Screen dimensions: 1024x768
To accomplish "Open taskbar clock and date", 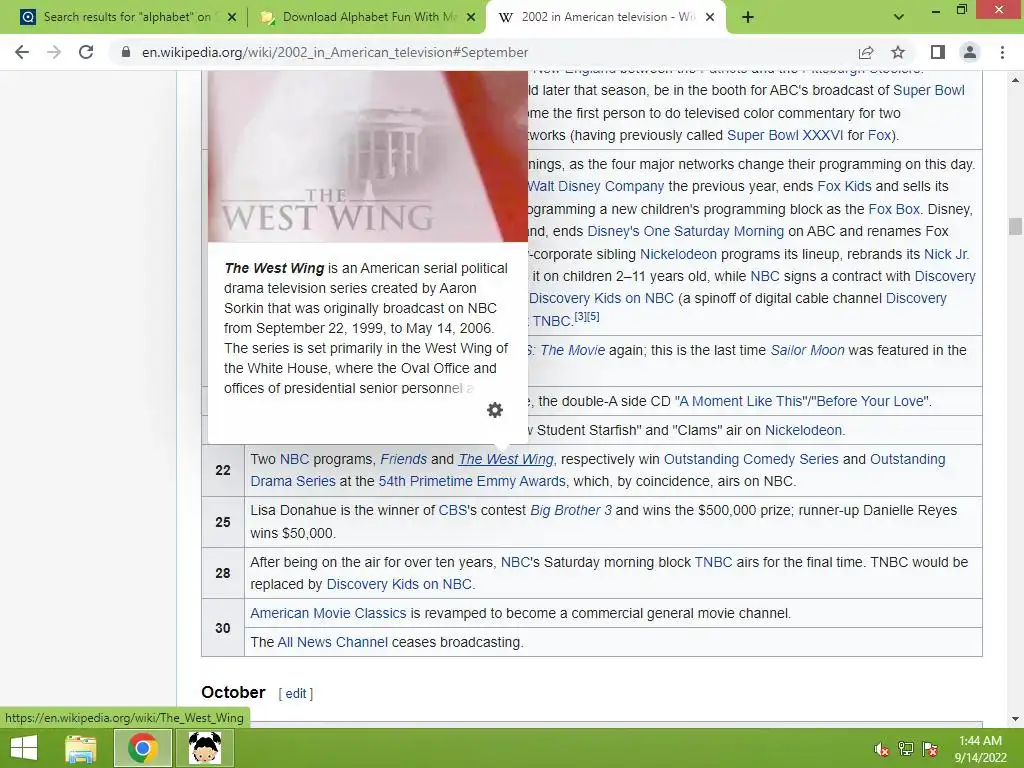I will pyautogui.click(x=980, y=749).
